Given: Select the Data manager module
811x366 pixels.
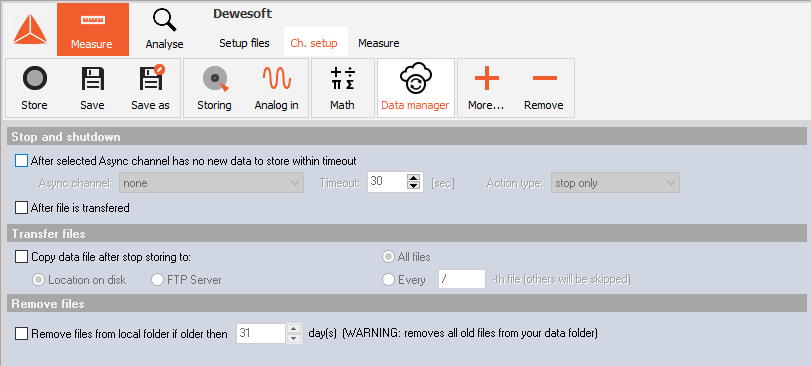Looking at the screenshot, I should point(415,88).
